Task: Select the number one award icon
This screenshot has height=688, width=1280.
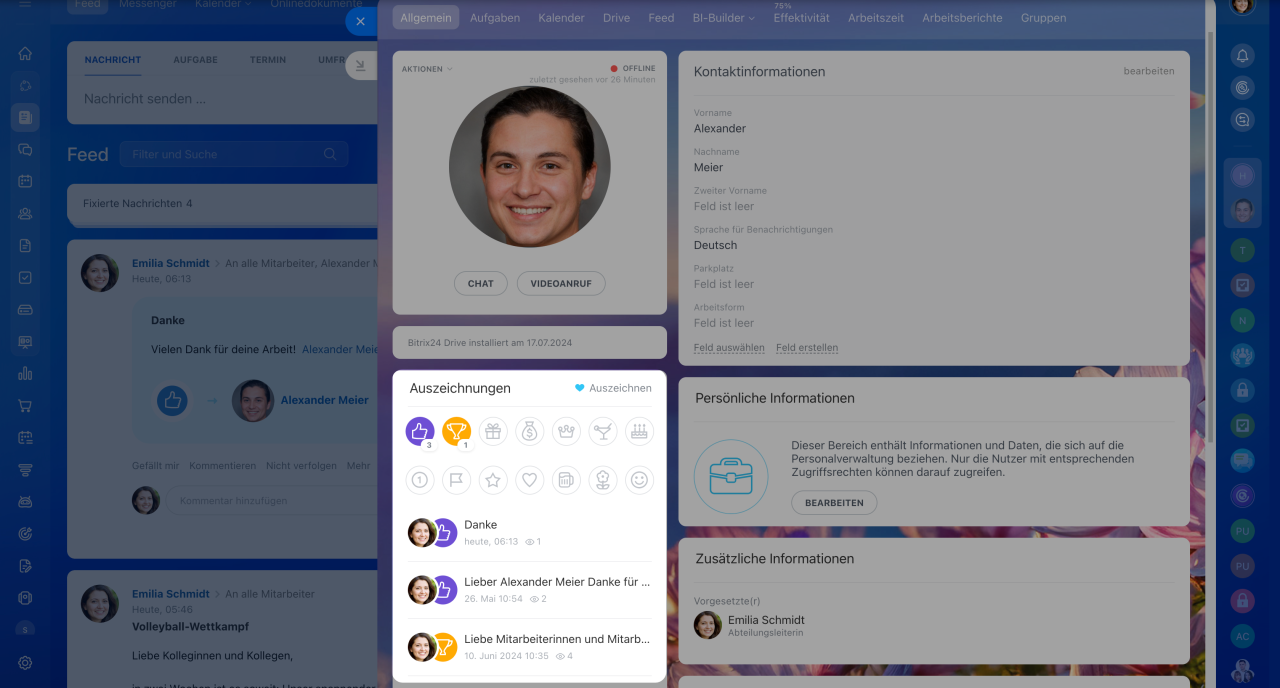Action: (420, 480)
